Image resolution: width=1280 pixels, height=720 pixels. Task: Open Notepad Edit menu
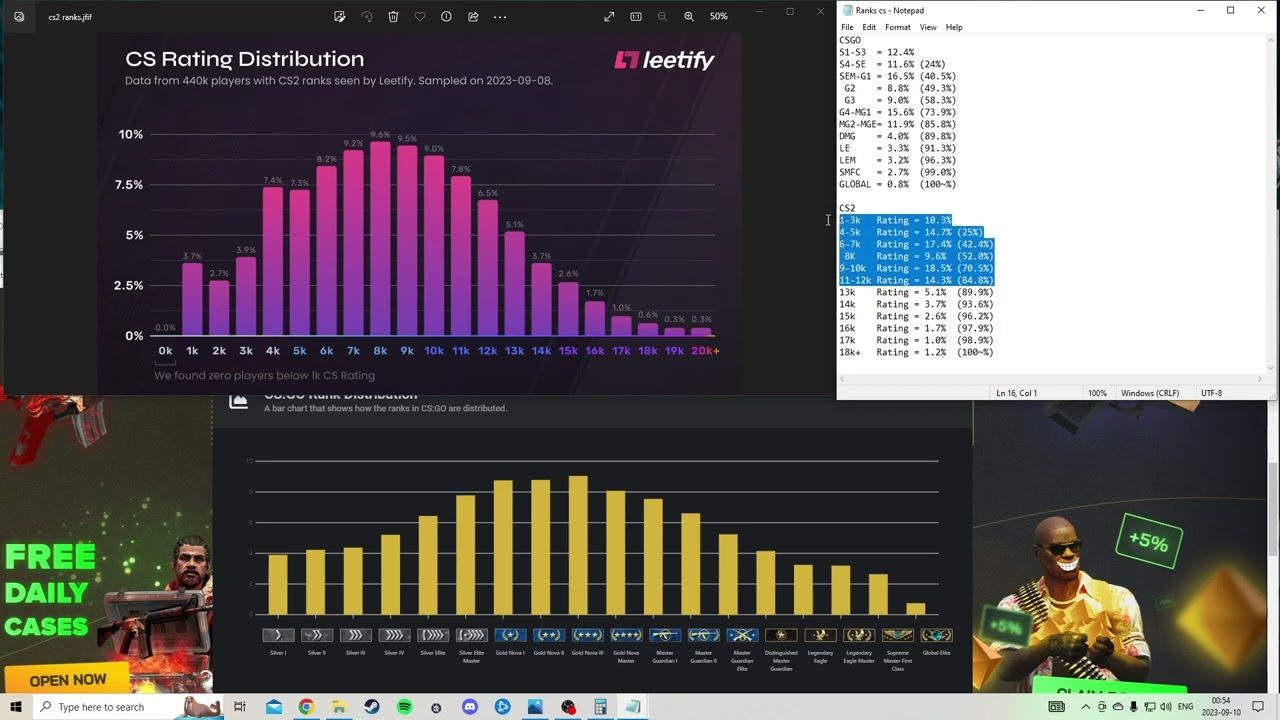tap(869, 27)
